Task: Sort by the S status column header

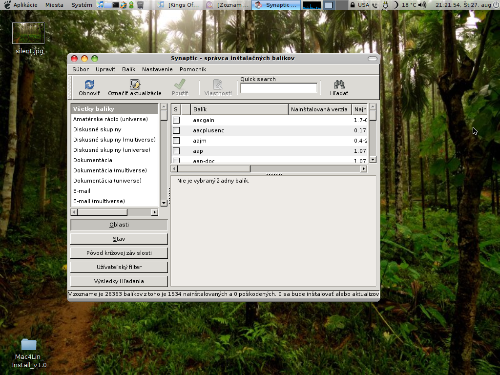Action: [176, 109]
